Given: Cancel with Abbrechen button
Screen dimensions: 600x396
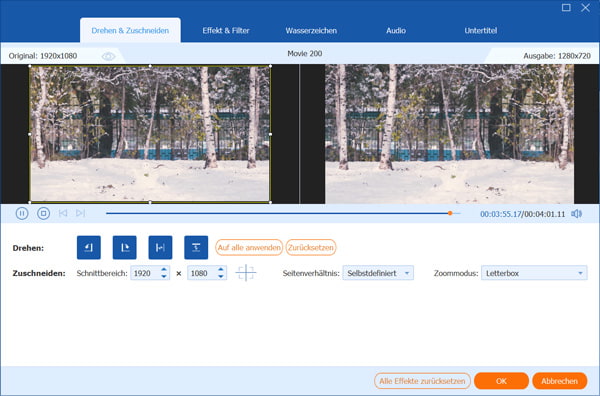Looking at the screenshot, I should pos(559,381).
